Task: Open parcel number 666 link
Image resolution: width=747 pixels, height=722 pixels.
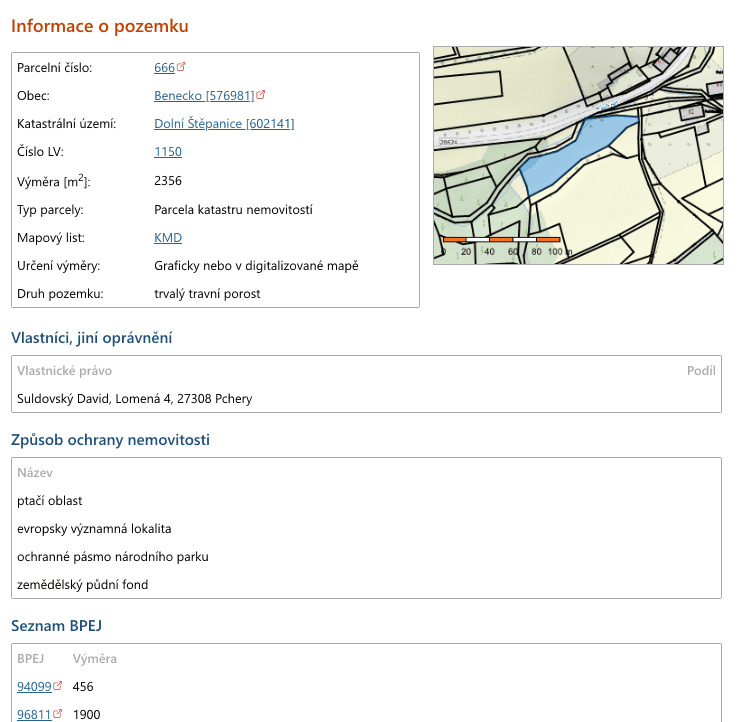Action: pyautogui.click(x=164, y=68)
